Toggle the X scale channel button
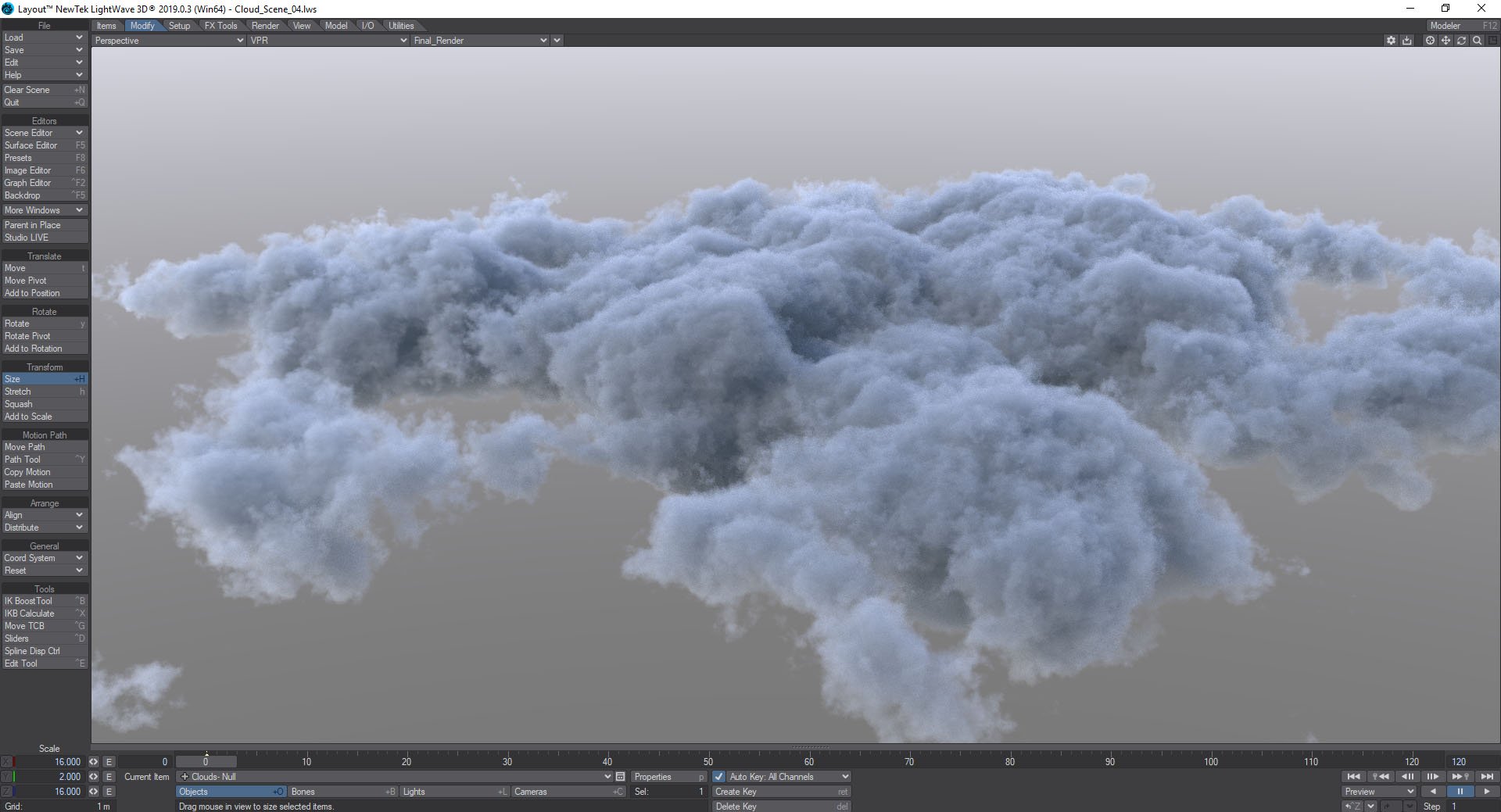Viewport: 1501px width, 812px height. click(7, 762)
